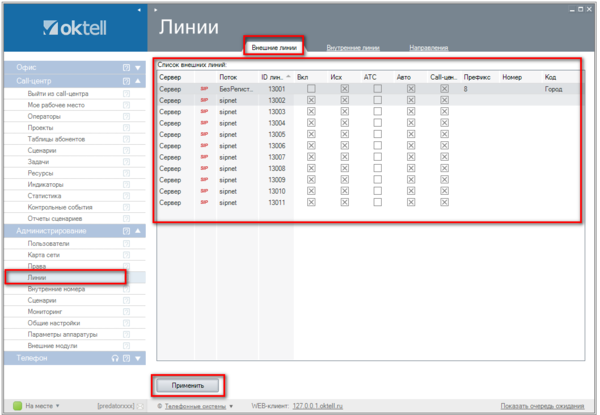Click the SIP icon for line 13001
Image resolution: width=600 pixels, height=415 pixels.
[206, 89]
